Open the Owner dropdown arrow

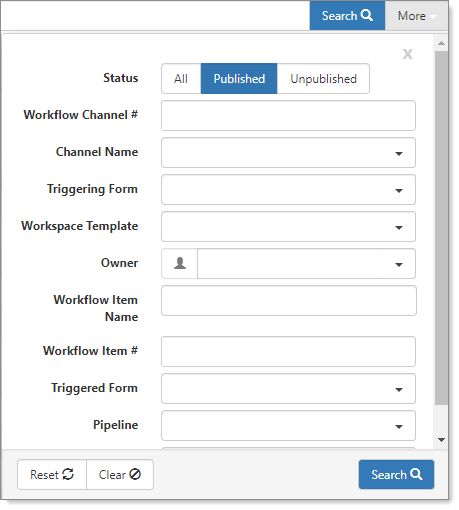(x=399, y=264)
